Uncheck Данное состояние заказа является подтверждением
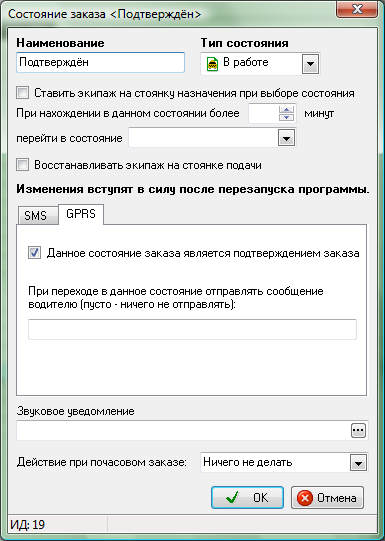The width and height of the screenshot is (385, 541). (34, 253)
